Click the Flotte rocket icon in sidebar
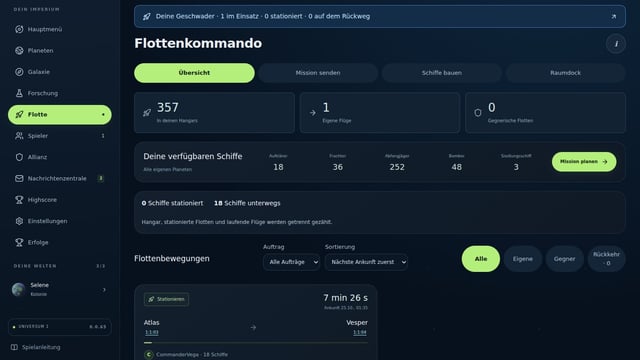This screenshot has height=360, width=640. (19, 115)
